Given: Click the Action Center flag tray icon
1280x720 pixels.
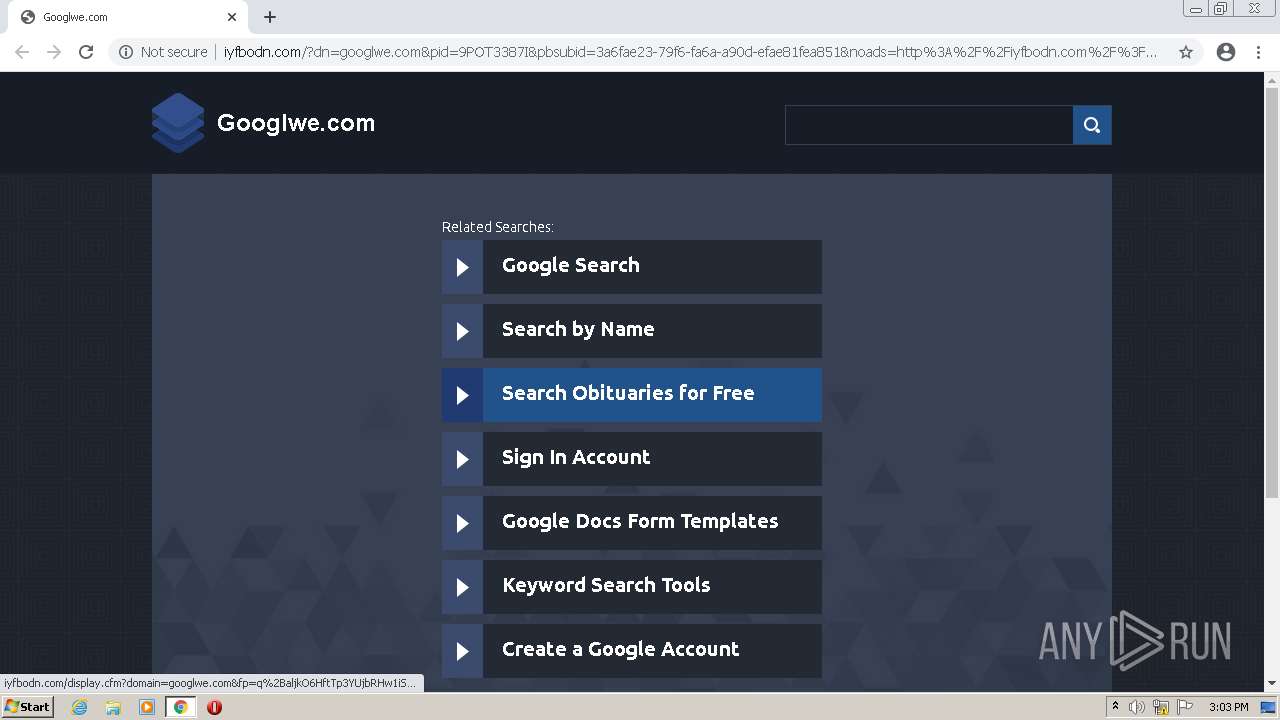Looking at the screenshot, I should (x=1185, y=707).
